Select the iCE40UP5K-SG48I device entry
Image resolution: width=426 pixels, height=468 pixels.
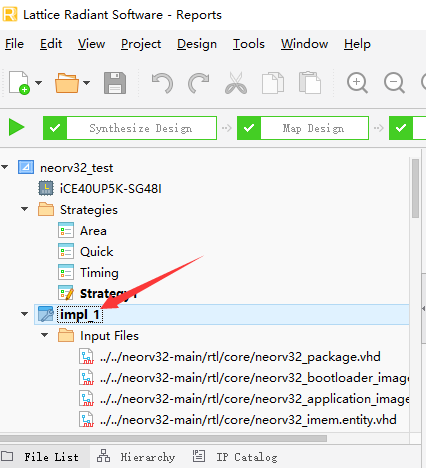(x=111, y=189)
